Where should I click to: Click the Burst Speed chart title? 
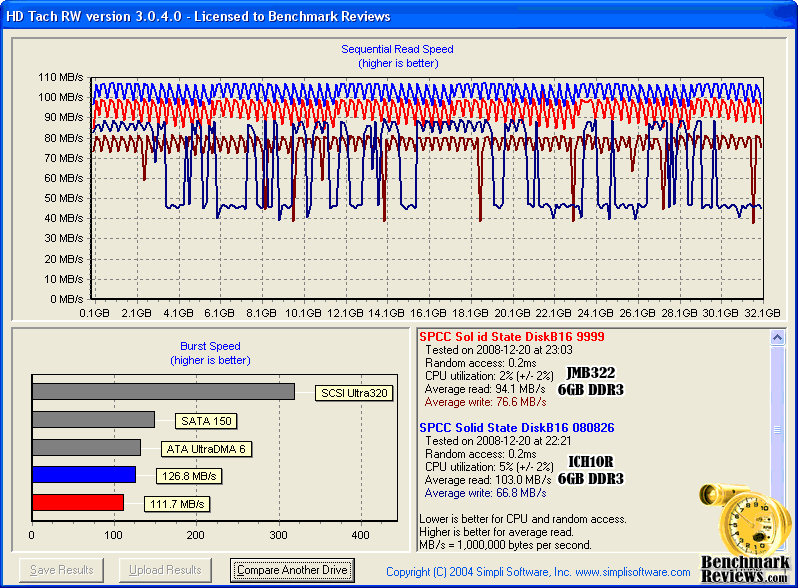pyautogui.click(x=210, y=346)
